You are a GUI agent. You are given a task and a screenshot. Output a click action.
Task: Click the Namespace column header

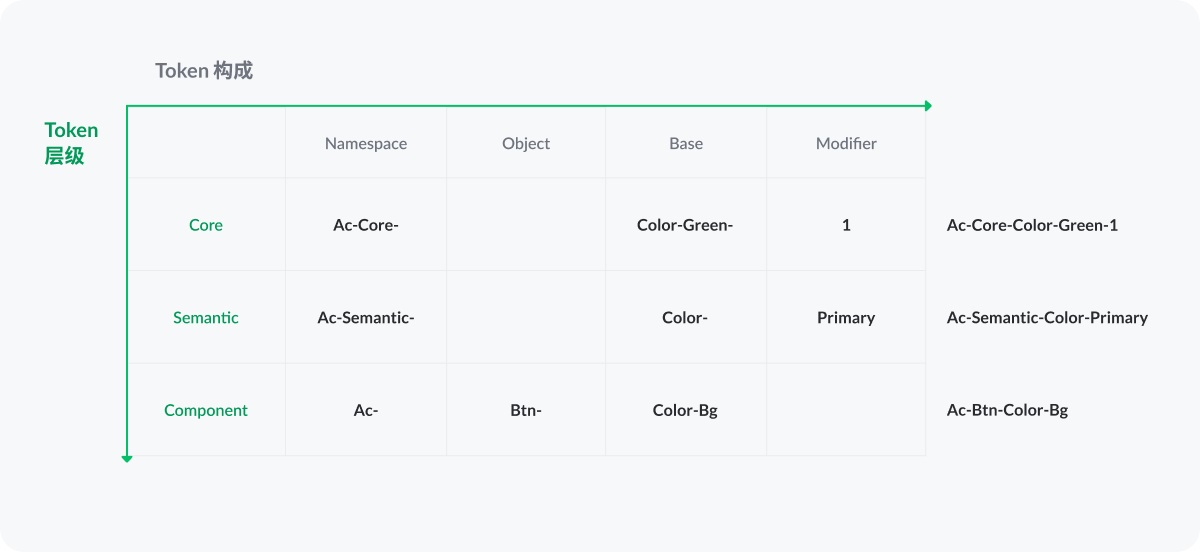pyautogui.click(x=366, y=143)
